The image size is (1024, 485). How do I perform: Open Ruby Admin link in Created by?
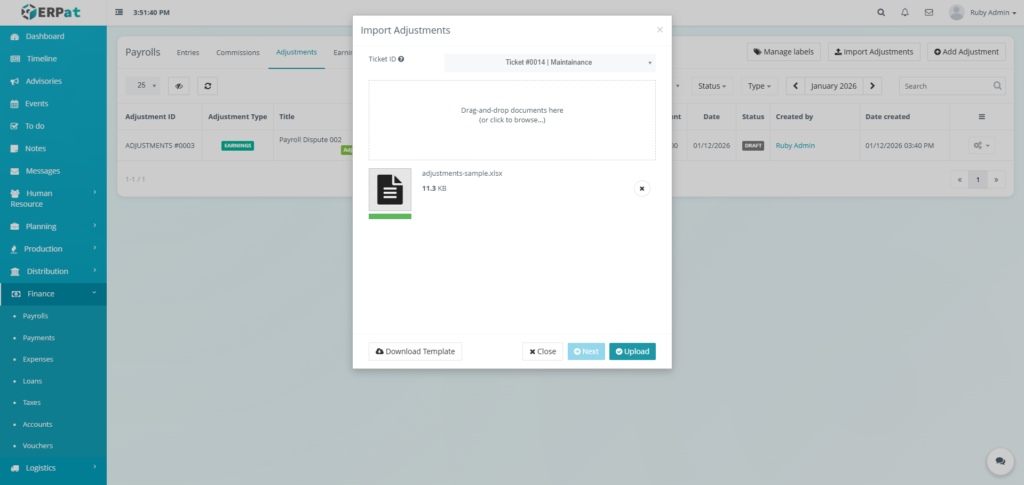pos(795,146)
